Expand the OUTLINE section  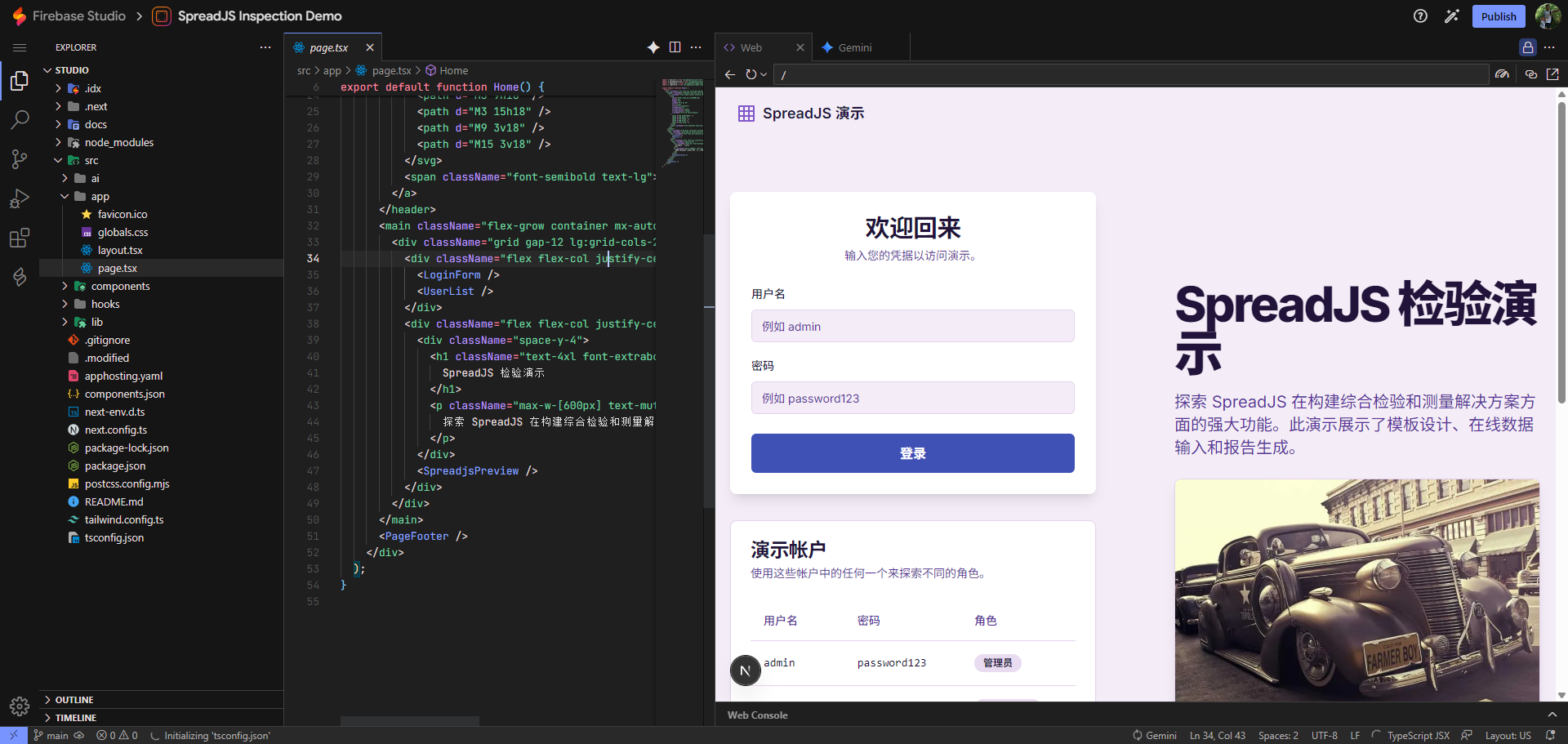[161, 700]
